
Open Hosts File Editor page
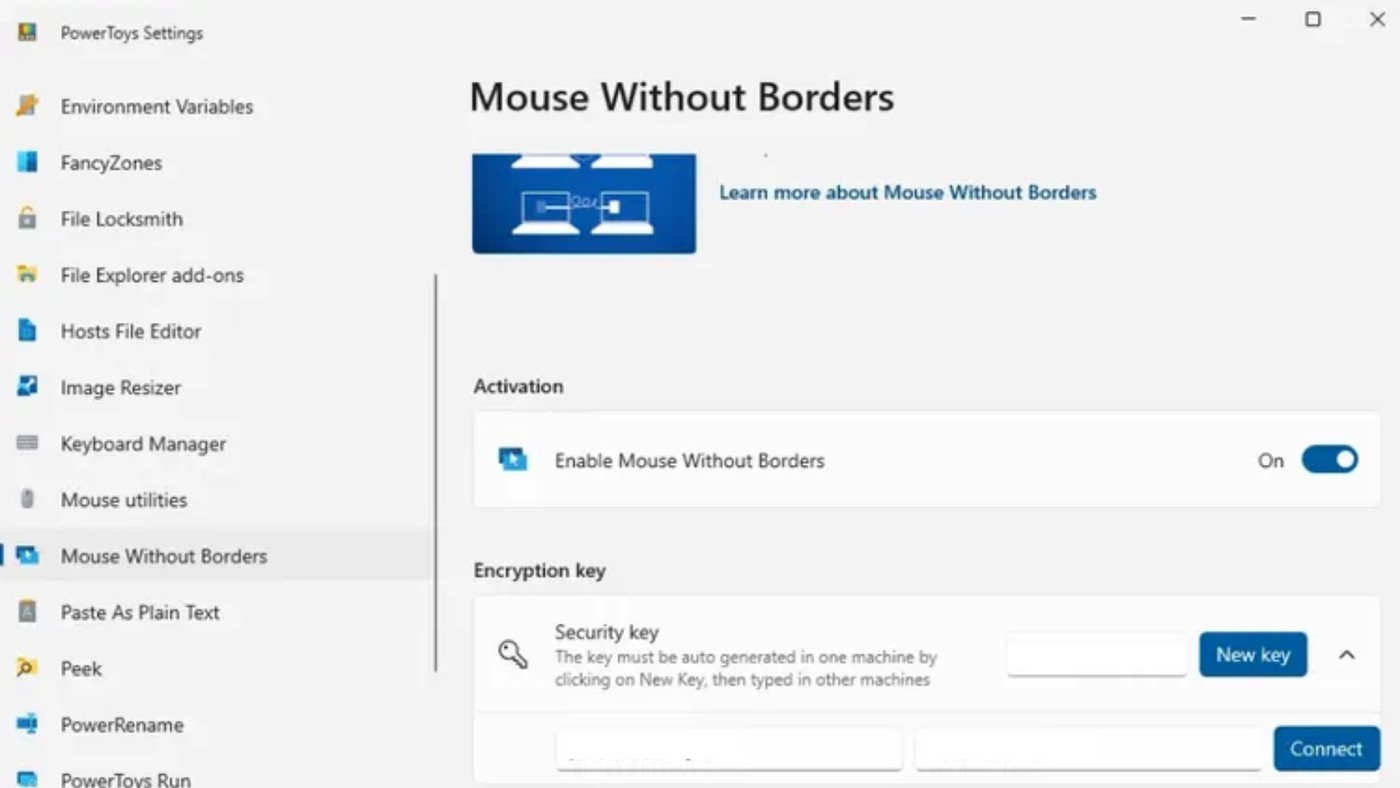tap(131, 331)
